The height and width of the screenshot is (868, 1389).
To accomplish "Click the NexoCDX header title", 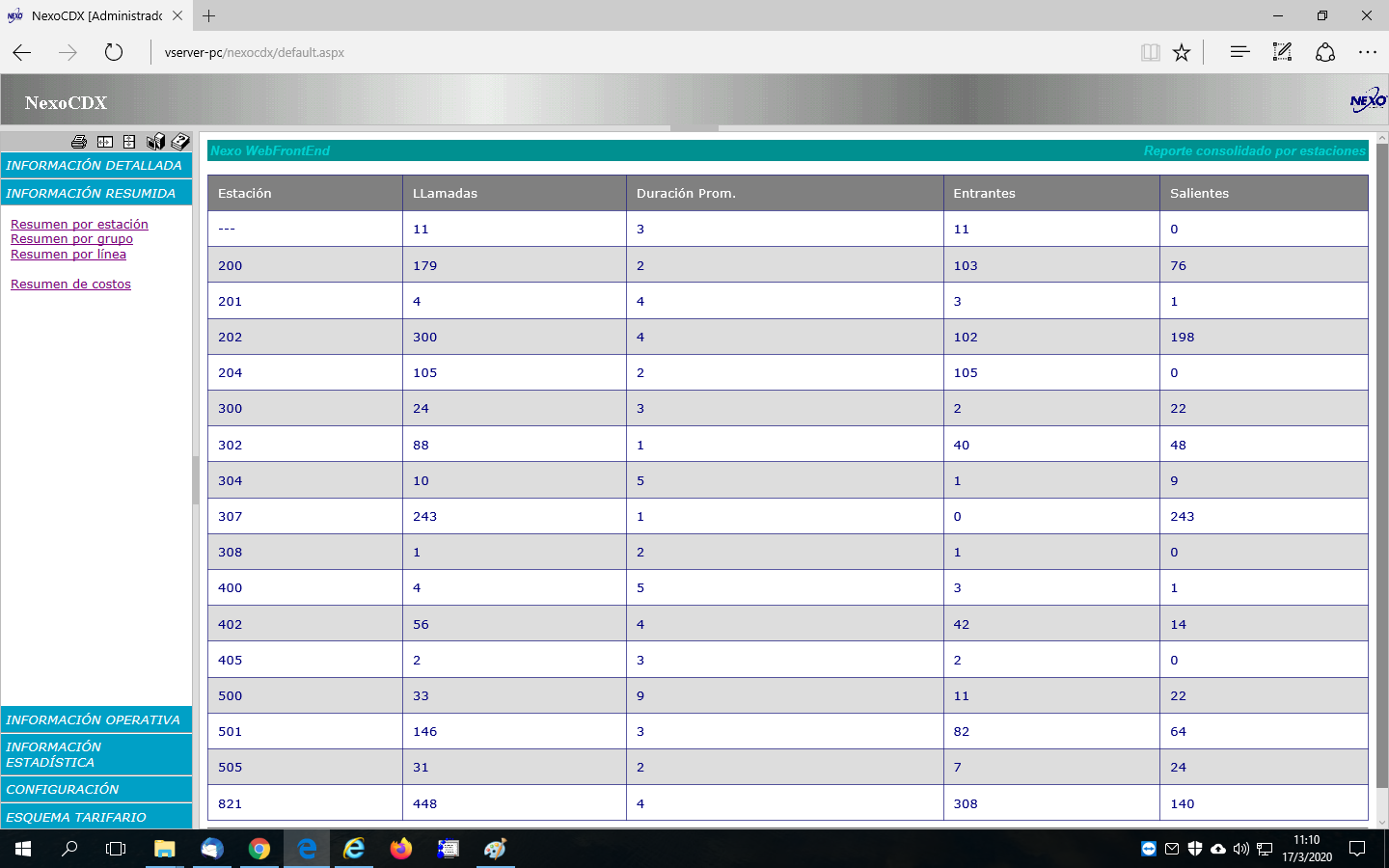I will 66,102.
